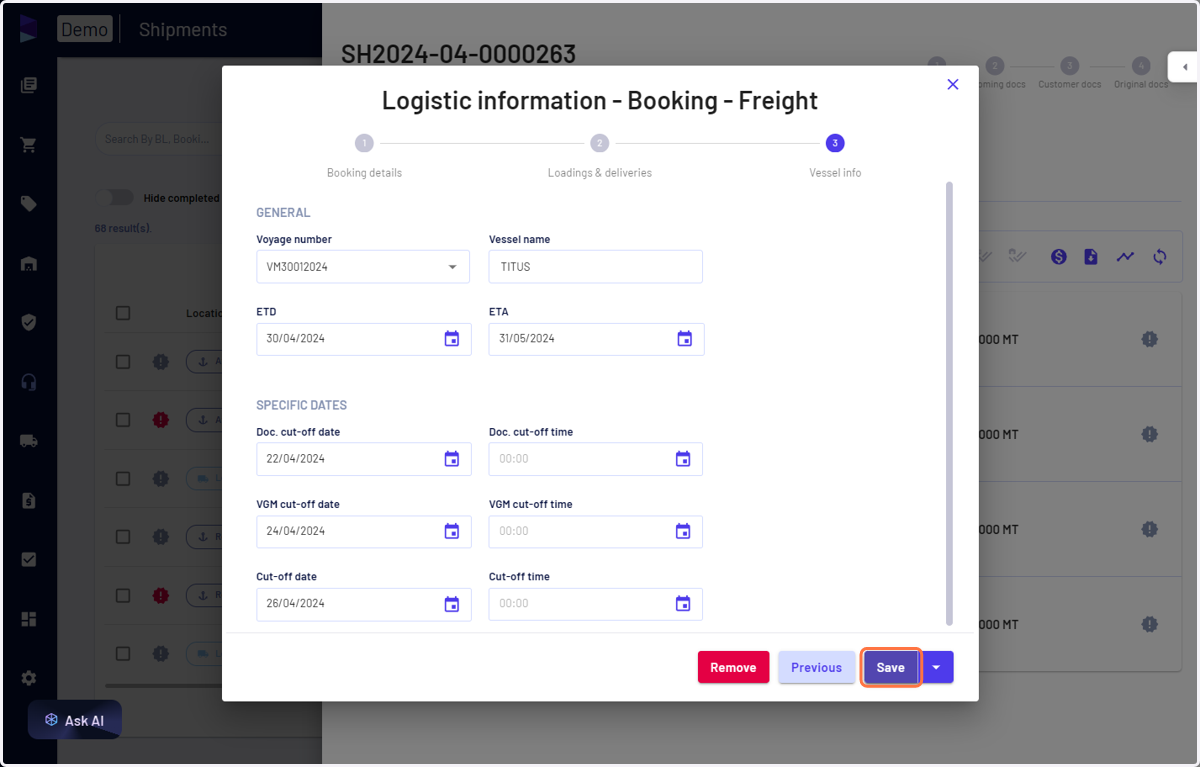The height and width of the screenshot is (767, 1200).
Task: Tick the second shipment row checkbox
Action: point(123,420)
